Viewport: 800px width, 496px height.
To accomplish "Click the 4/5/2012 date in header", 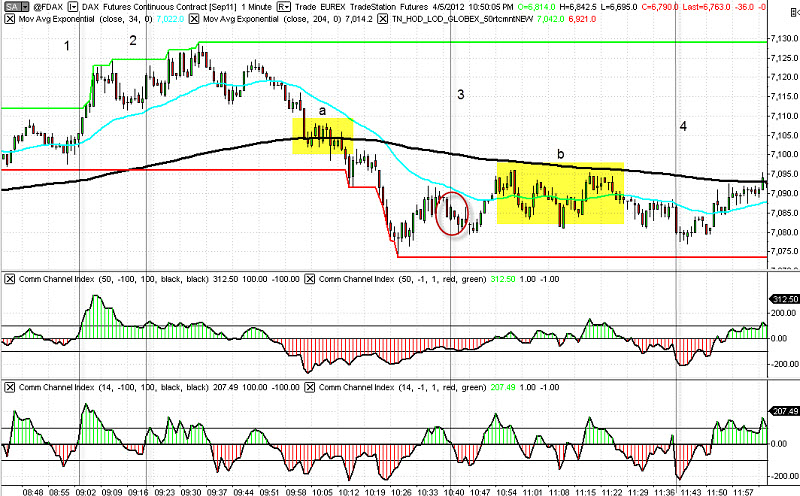I will [x=447, y=7].
